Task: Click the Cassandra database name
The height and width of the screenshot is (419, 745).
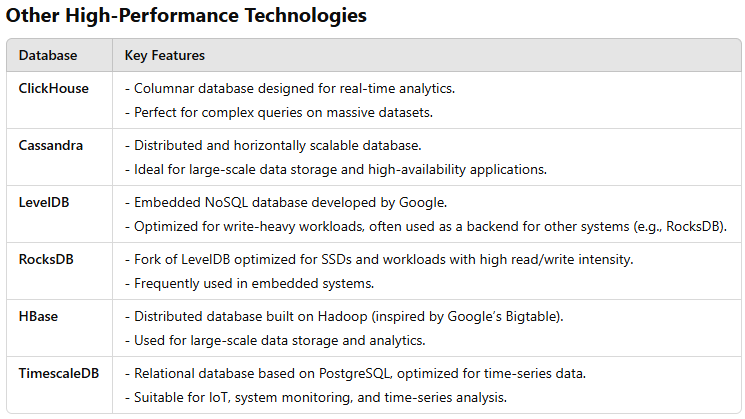Action: pos(50,145)
